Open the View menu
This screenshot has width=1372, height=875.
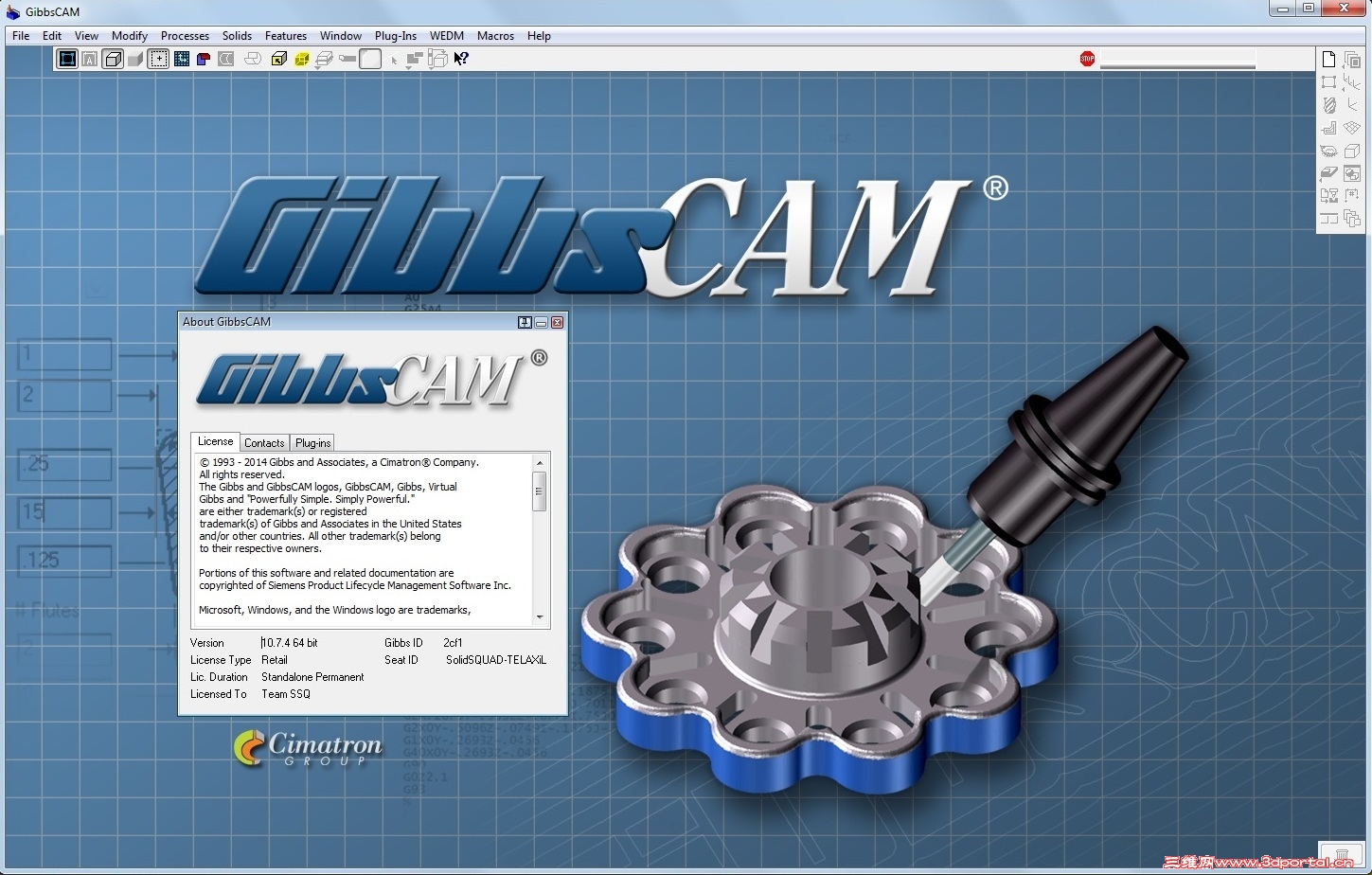(x=86, y=36)
